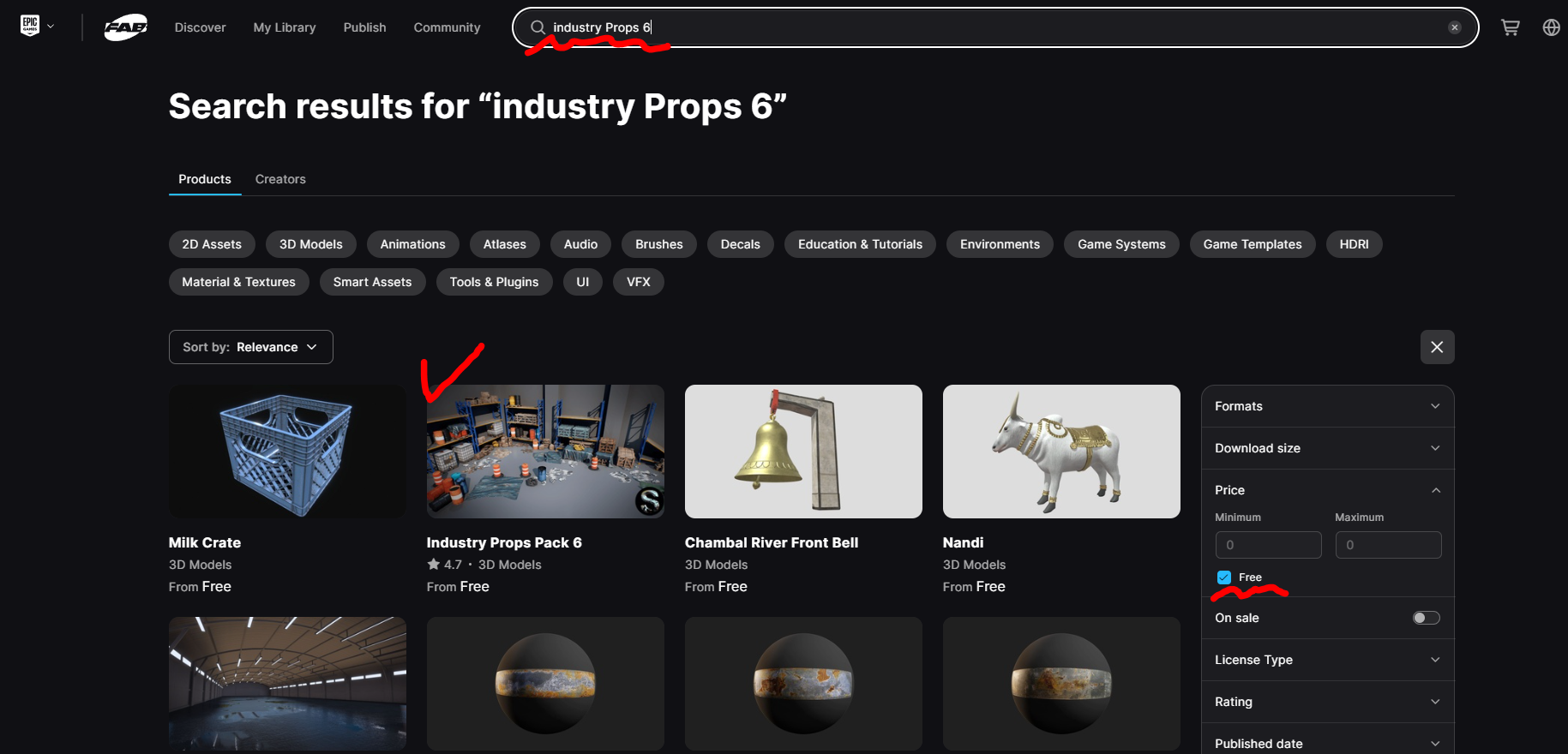Toggle the Free price checkbox
This screenshot has width=1568, height=754.
click(1224, 577)
